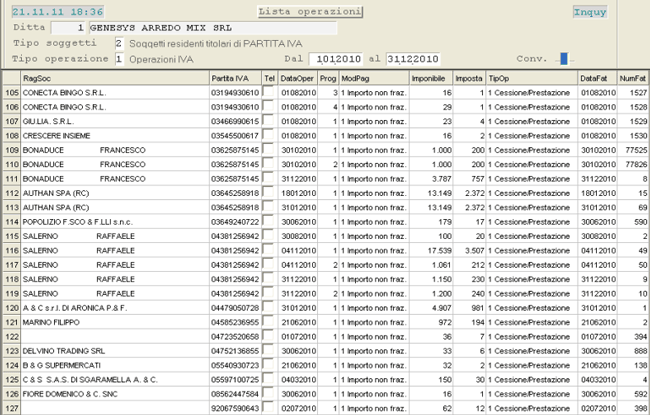Check the Tel box for CONECTA BINGO row 105
The image size is (650, 415).
(x=269, y=92)
